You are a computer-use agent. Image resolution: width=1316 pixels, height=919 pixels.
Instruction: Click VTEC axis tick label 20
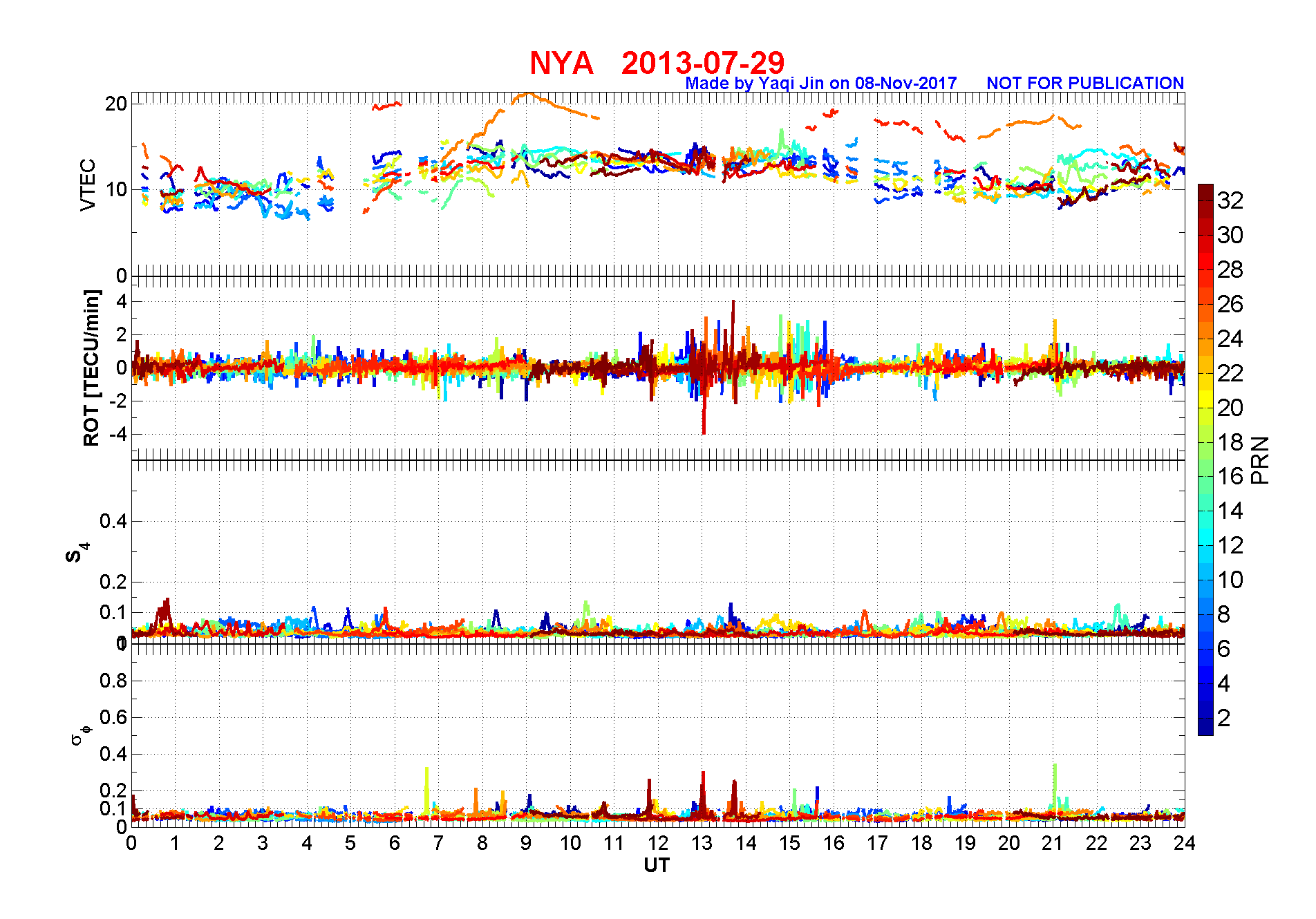[x=116, y=104]
